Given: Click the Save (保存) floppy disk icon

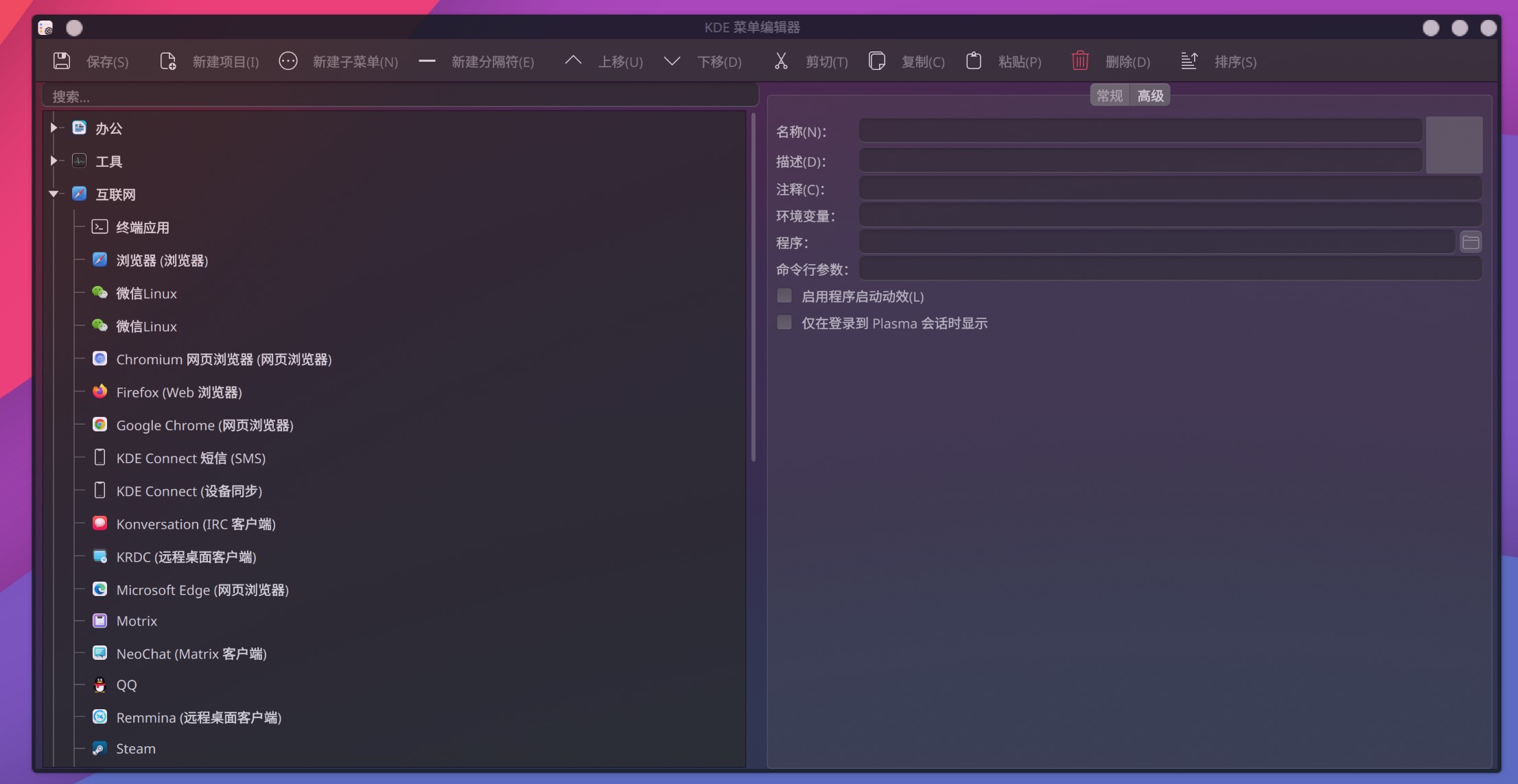Looking at the screenshot, I should (62, 61).
